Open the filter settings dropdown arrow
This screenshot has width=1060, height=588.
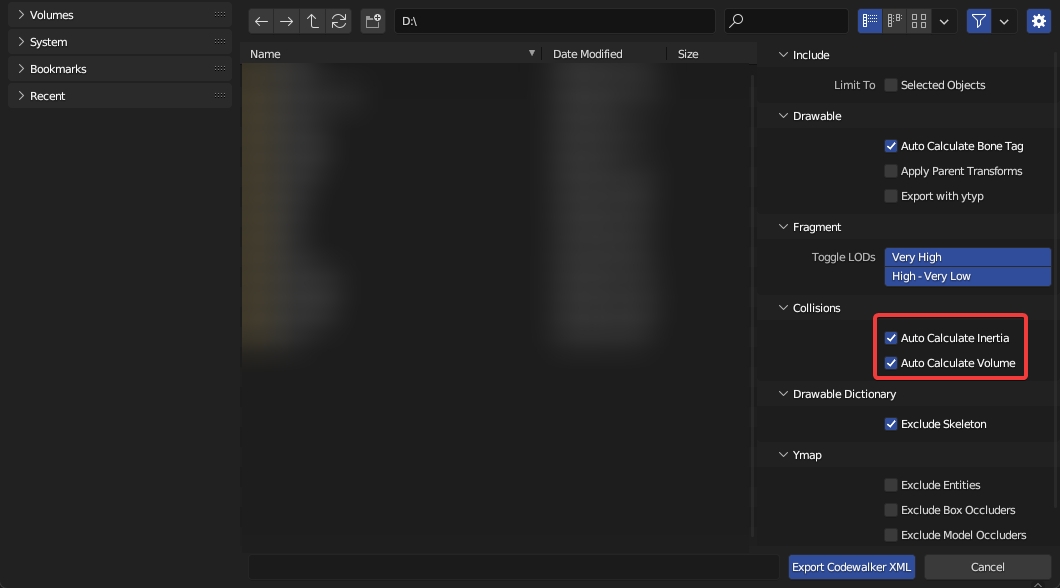click(1004, 21)
